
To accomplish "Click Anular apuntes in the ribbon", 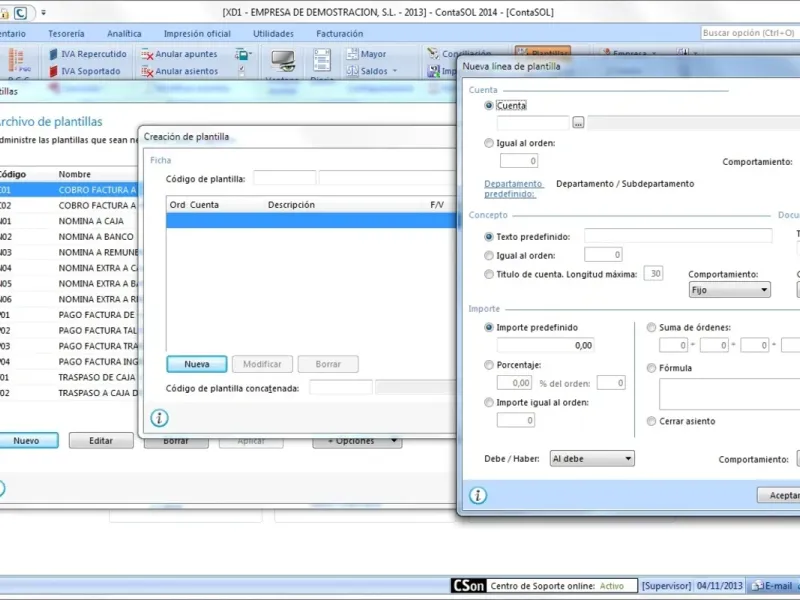I will pos(179,54).
